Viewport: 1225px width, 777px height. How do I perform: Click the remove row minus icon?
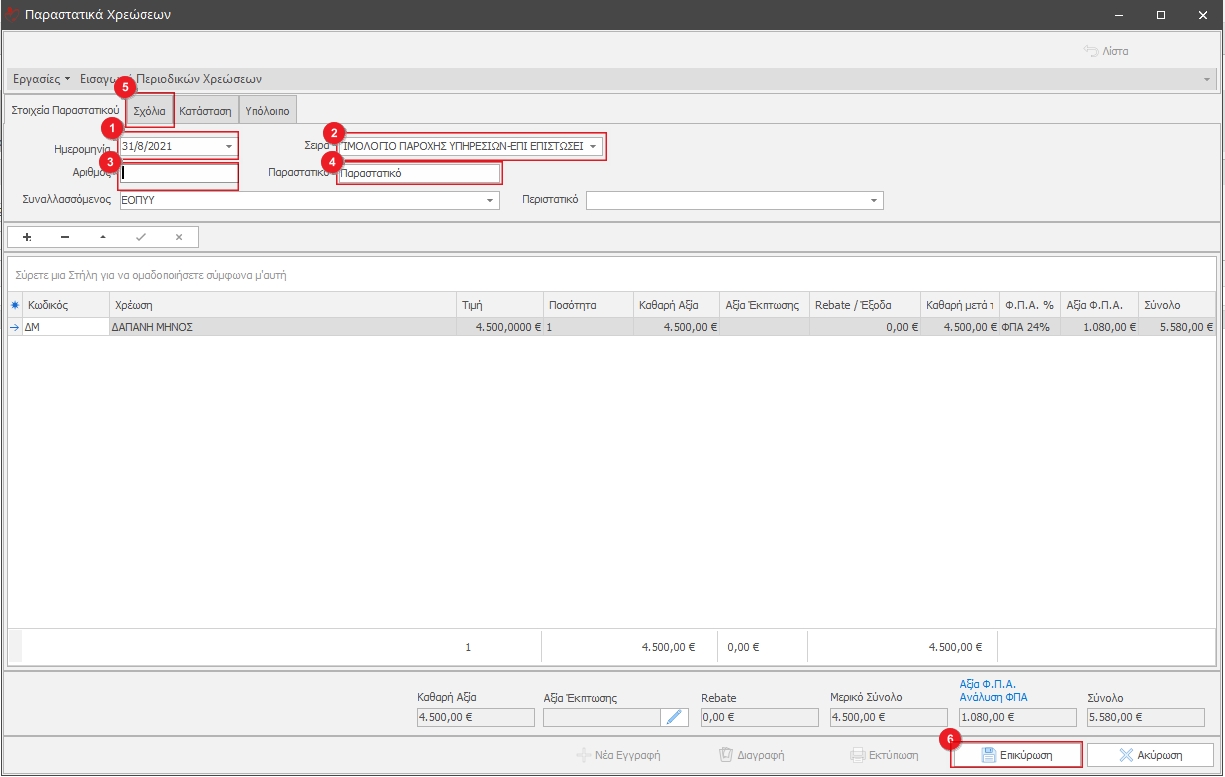[65, 237]
